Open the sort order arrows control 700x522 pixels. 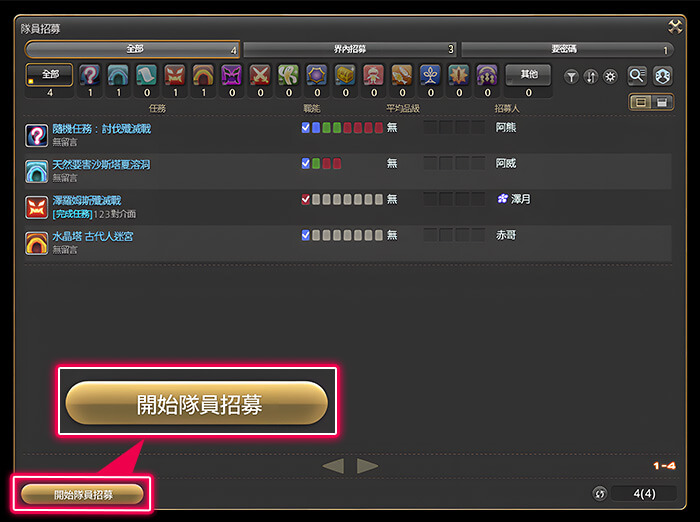pos(590,76)
